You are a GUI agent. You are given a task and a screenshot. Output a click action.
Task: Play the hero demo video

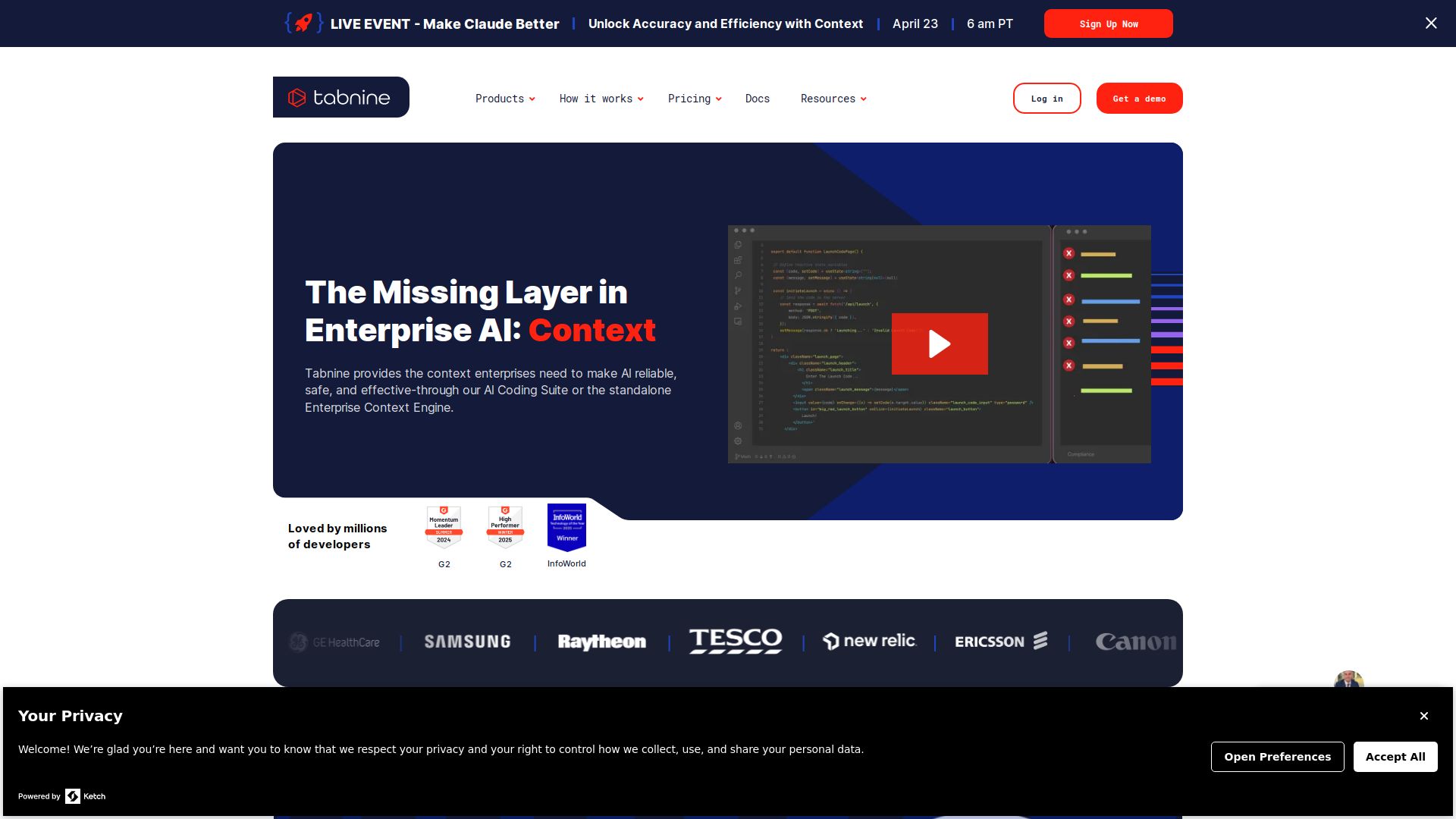(x=939, y=344)
